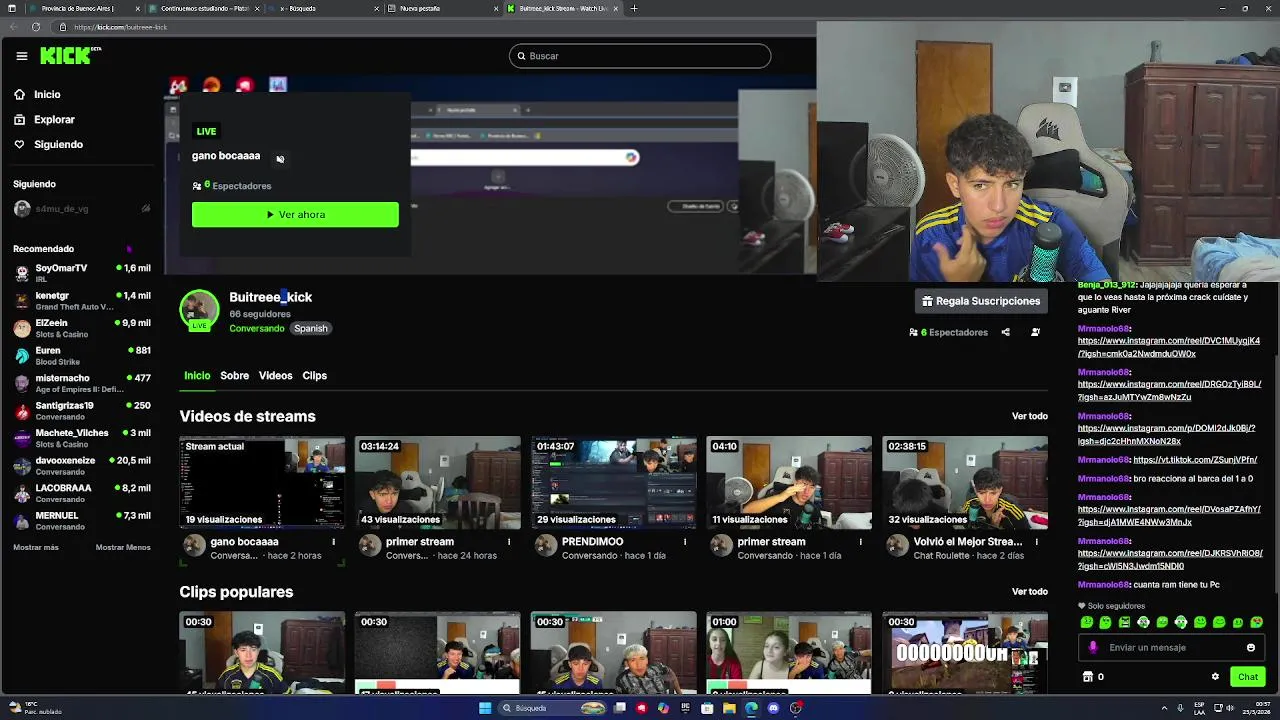
Task: Switch to Nueva pestaña browser tab
Action: 440,8
